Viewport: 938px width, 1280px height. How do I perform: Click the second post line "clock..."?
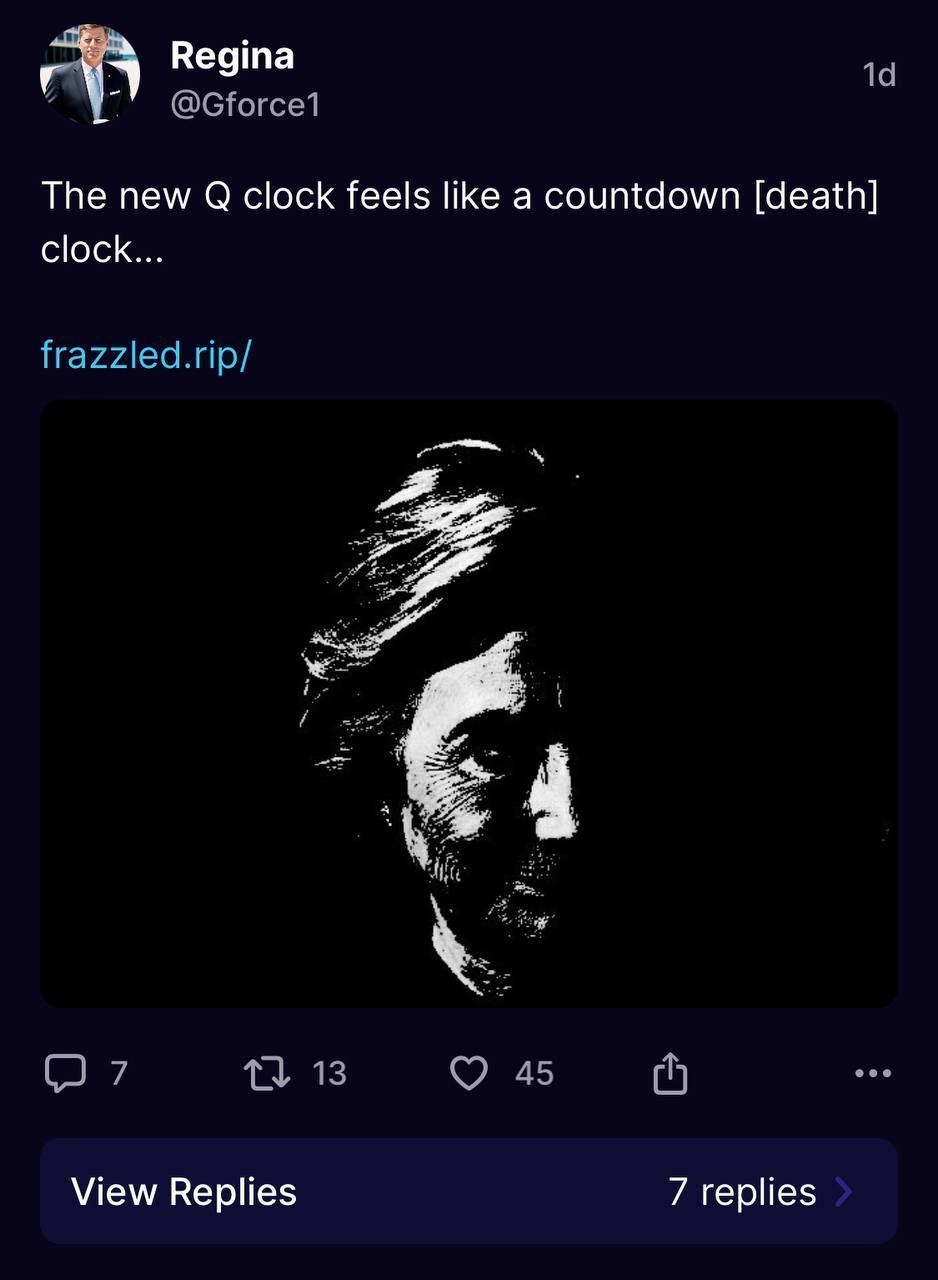(x=101, y=249)
